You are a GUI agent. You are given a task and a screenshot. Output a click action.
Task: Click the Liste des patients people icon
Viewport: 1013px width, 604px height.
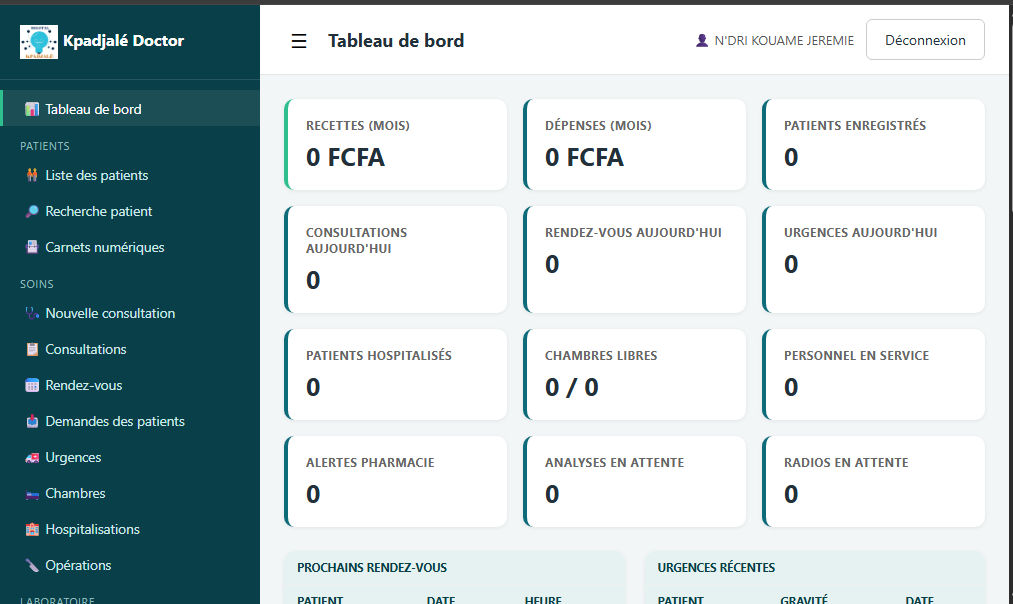[32, 175]
